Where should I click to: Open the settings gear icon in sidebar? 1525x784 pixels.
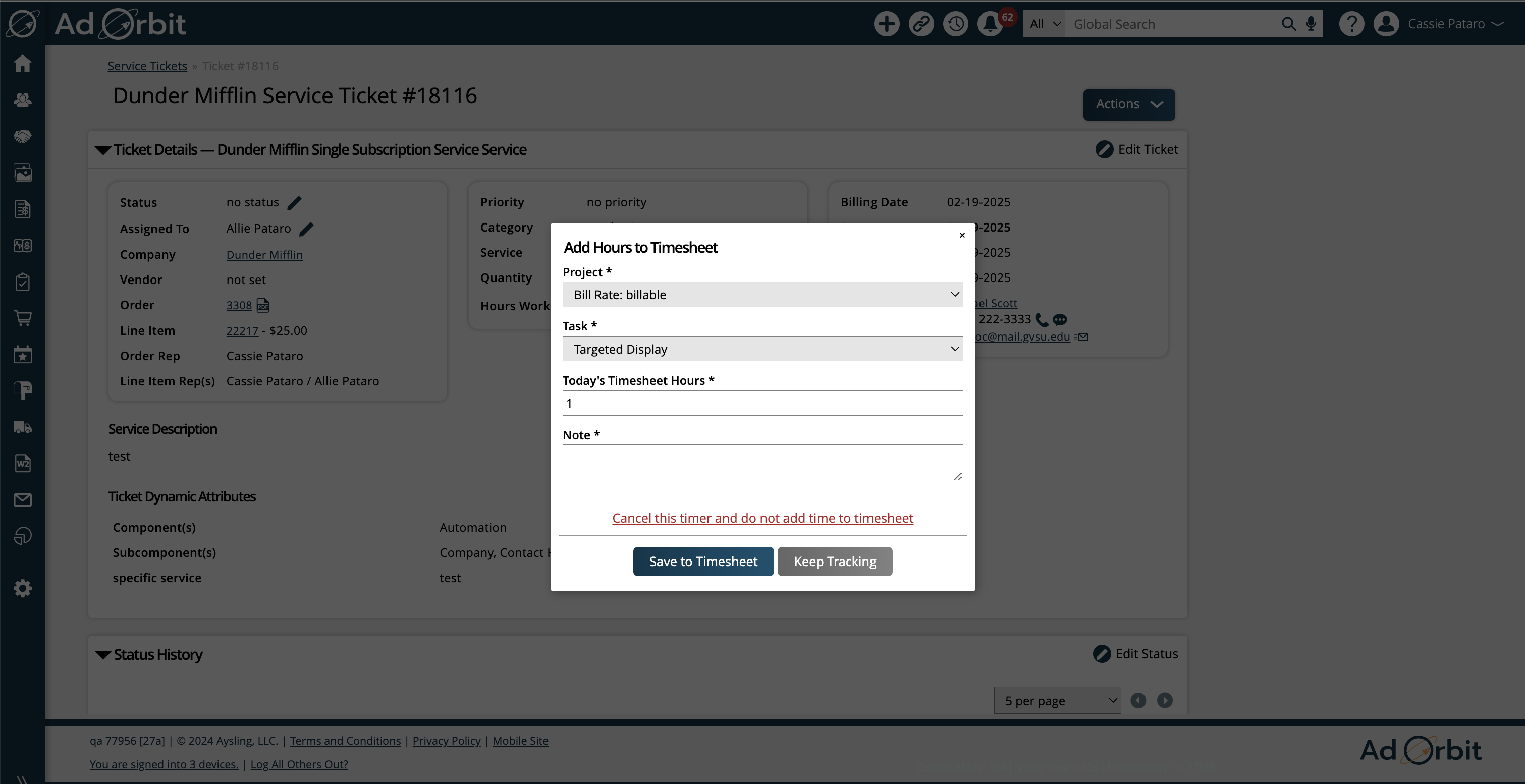point(23,588)
